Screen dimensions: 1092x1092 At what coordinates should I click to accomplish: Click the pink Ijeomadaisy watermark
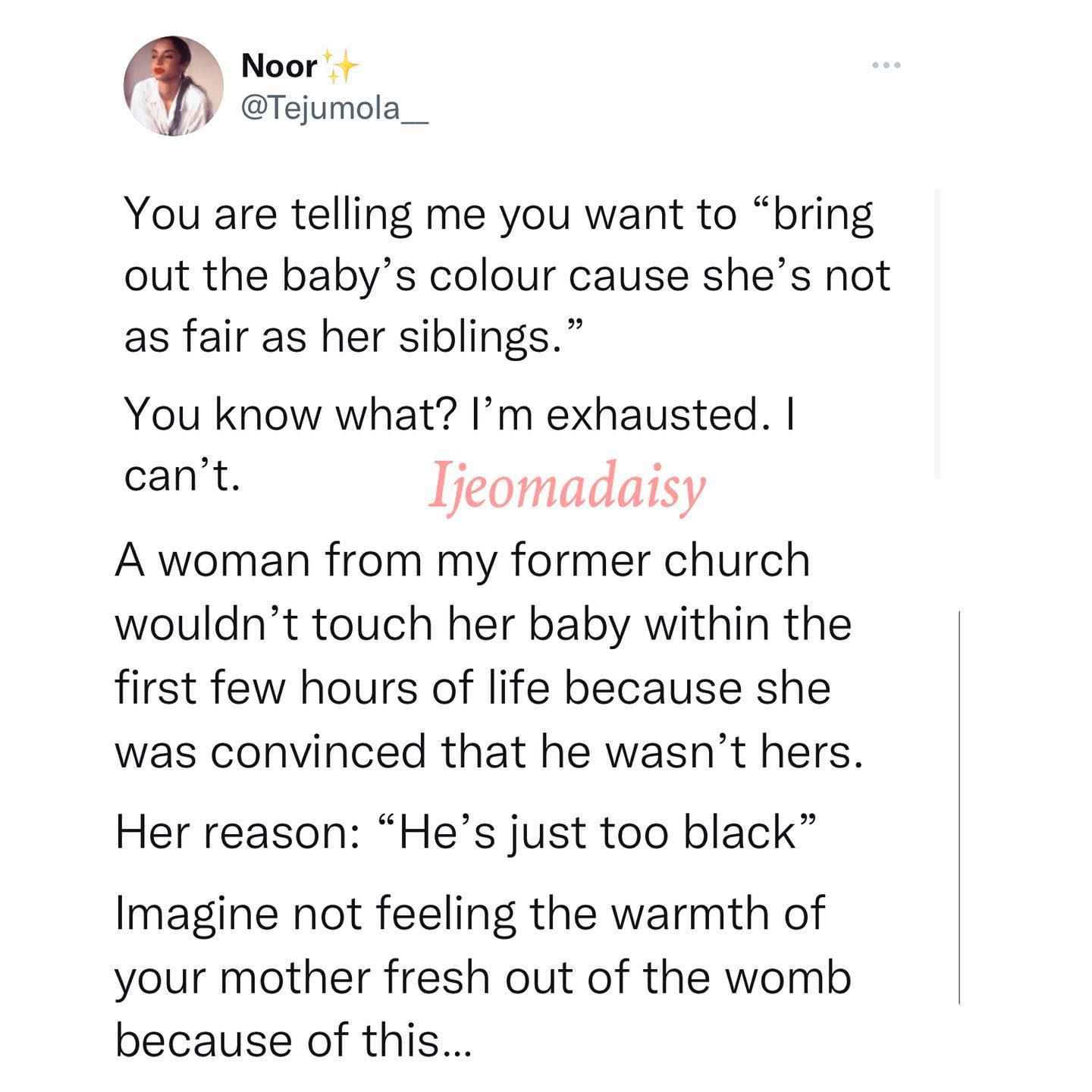(x=567, y=489)
